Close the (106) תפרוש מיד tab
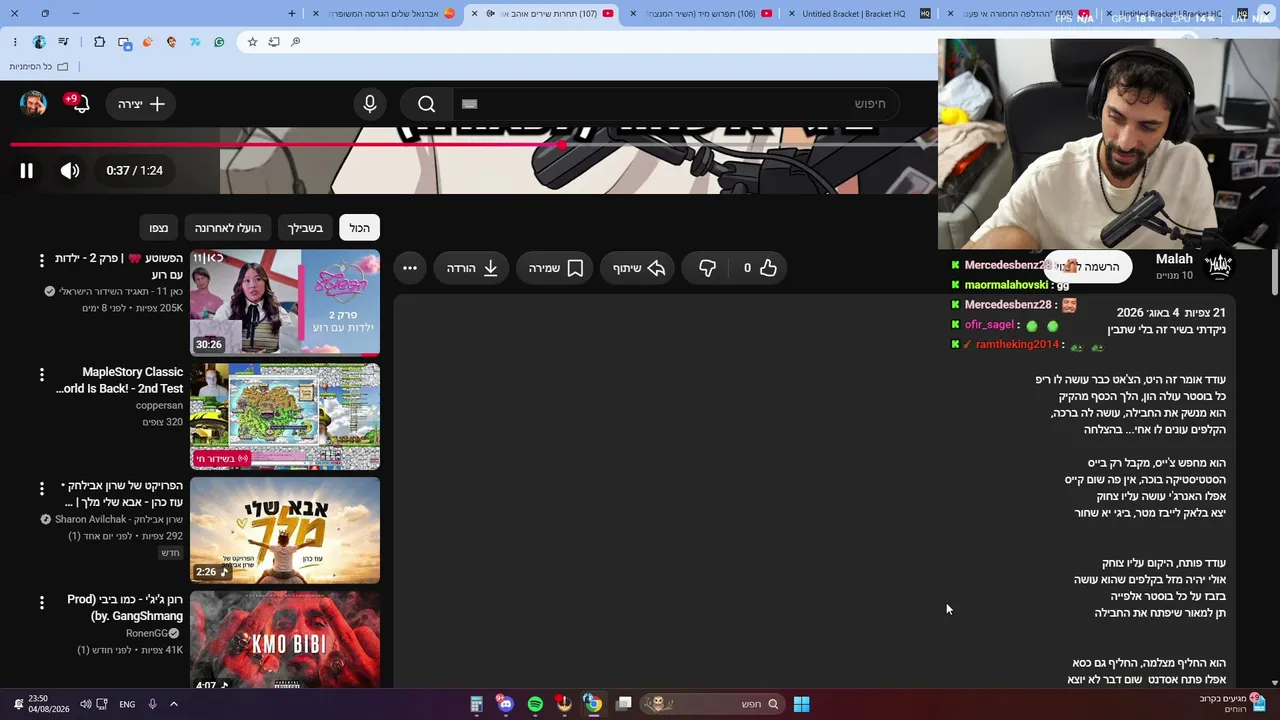This screenshot has width=1280, height=720. pos(633,13)
